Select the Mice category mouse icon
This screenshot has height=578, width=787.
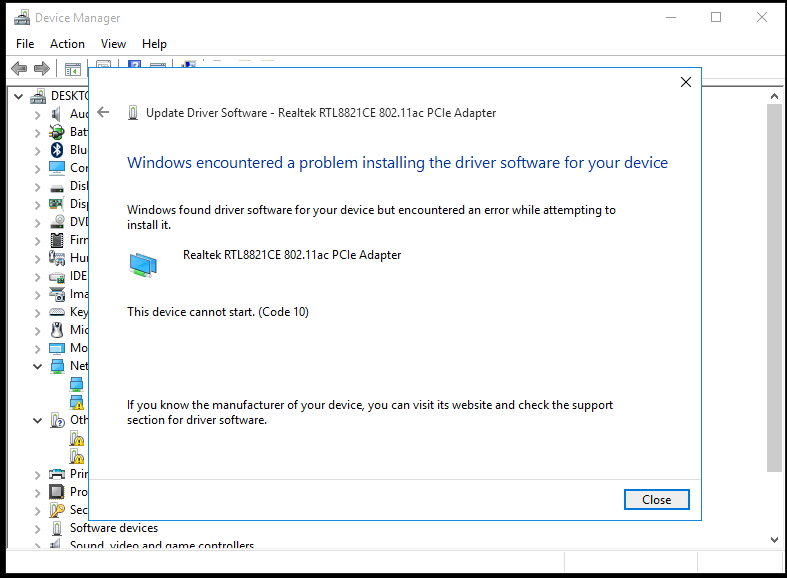tap(57, 330)
